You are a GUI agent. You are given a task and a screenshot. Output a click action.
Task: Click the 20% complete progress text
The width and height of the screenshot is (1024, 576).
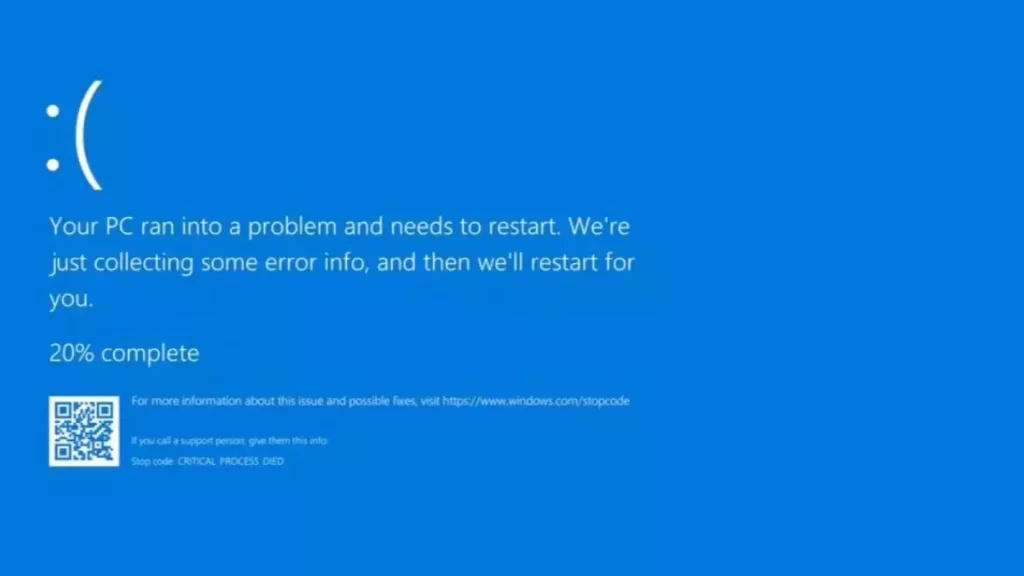[x=124, y=353]
